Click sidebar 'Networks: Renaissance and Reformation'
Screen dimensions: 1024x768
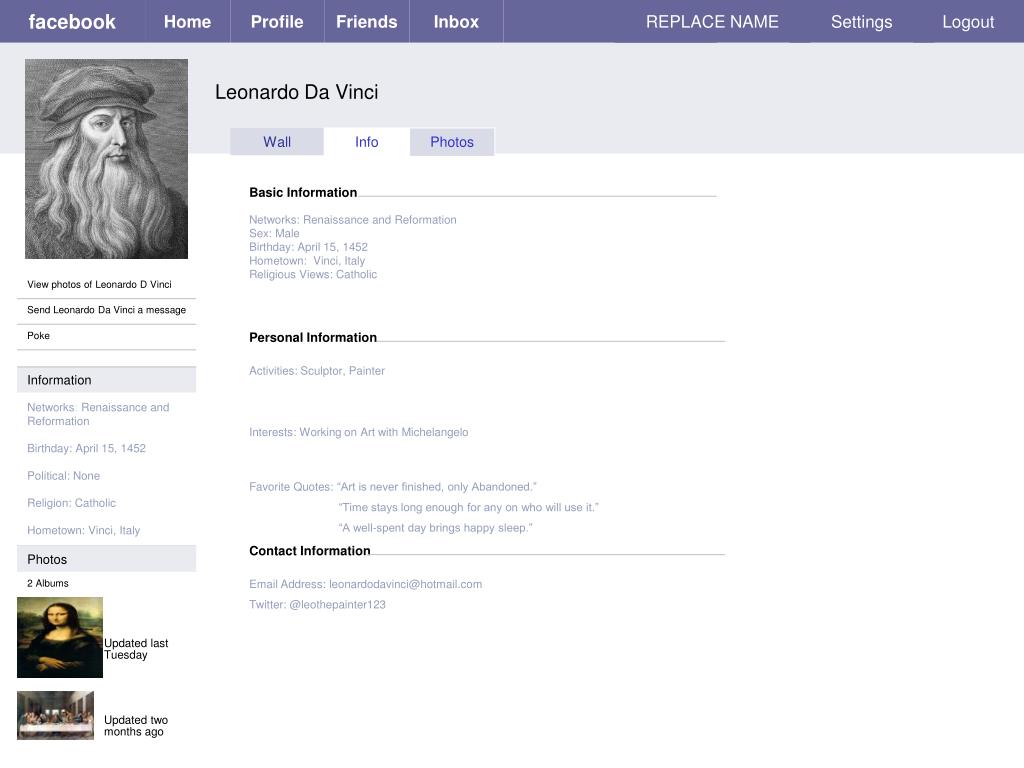click(x=98, y=414)
